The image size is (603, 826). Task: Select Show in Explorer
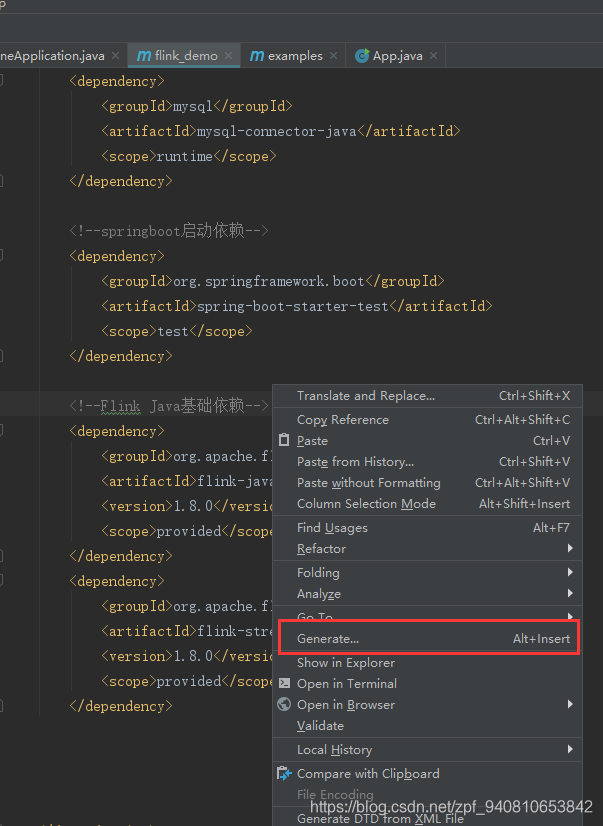pos(427,663)
